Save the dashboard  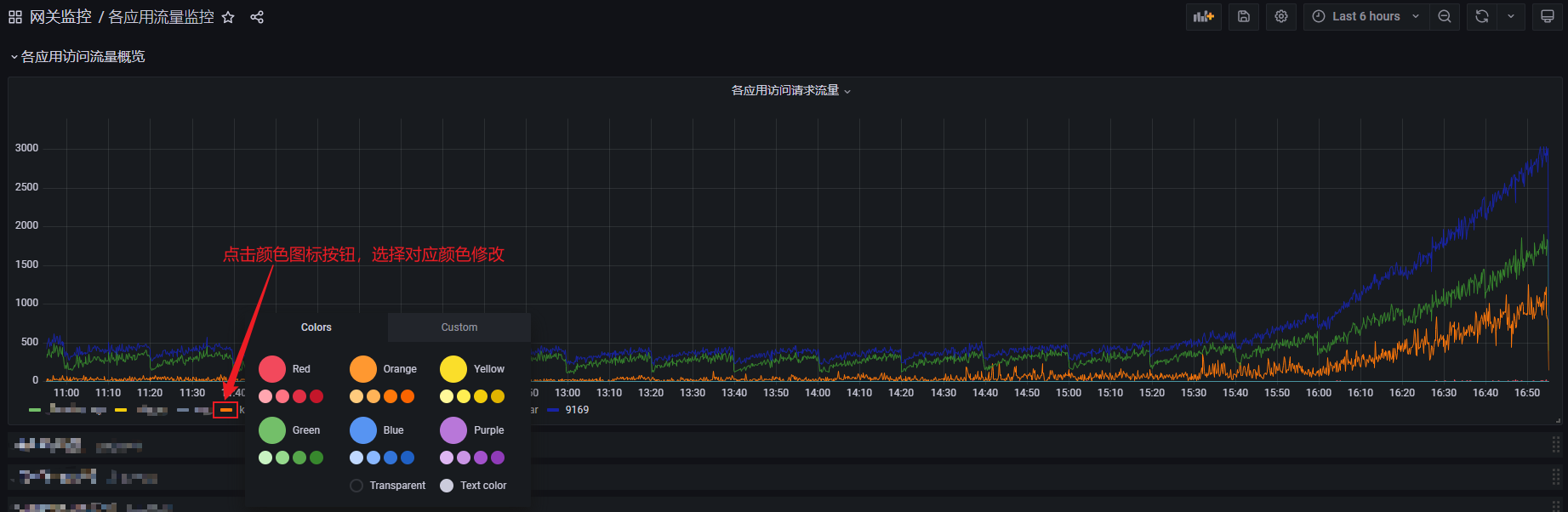tap(1244, 16)
